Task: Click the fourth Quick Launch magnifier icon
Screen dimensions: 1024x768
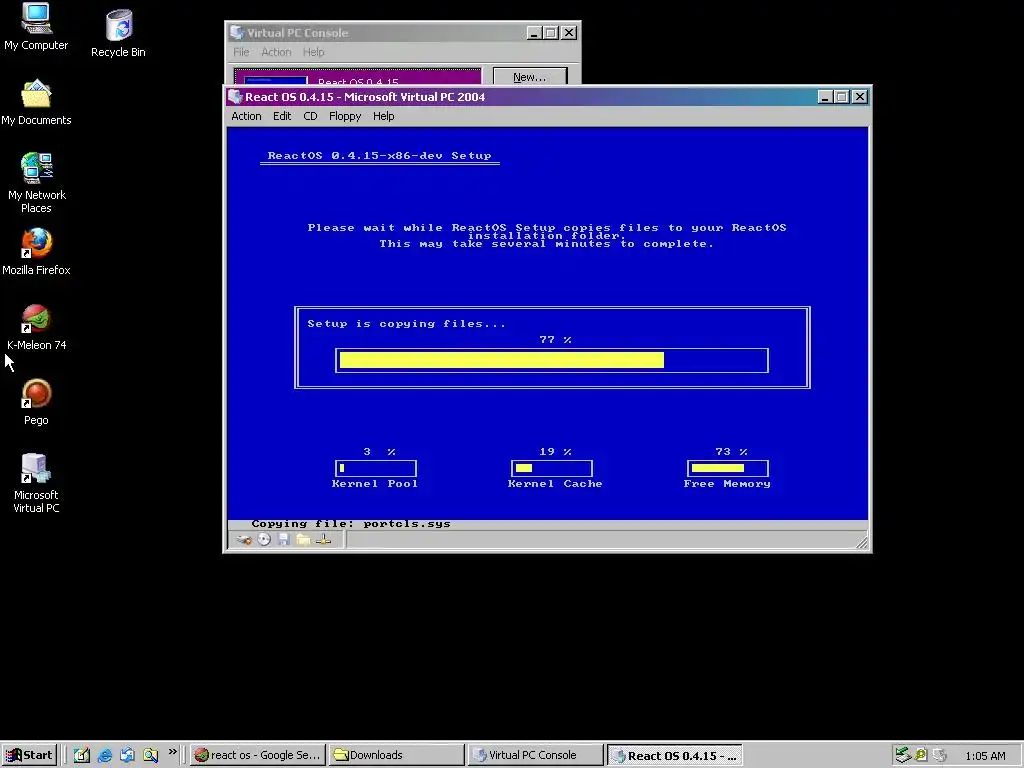Action: 150,755
